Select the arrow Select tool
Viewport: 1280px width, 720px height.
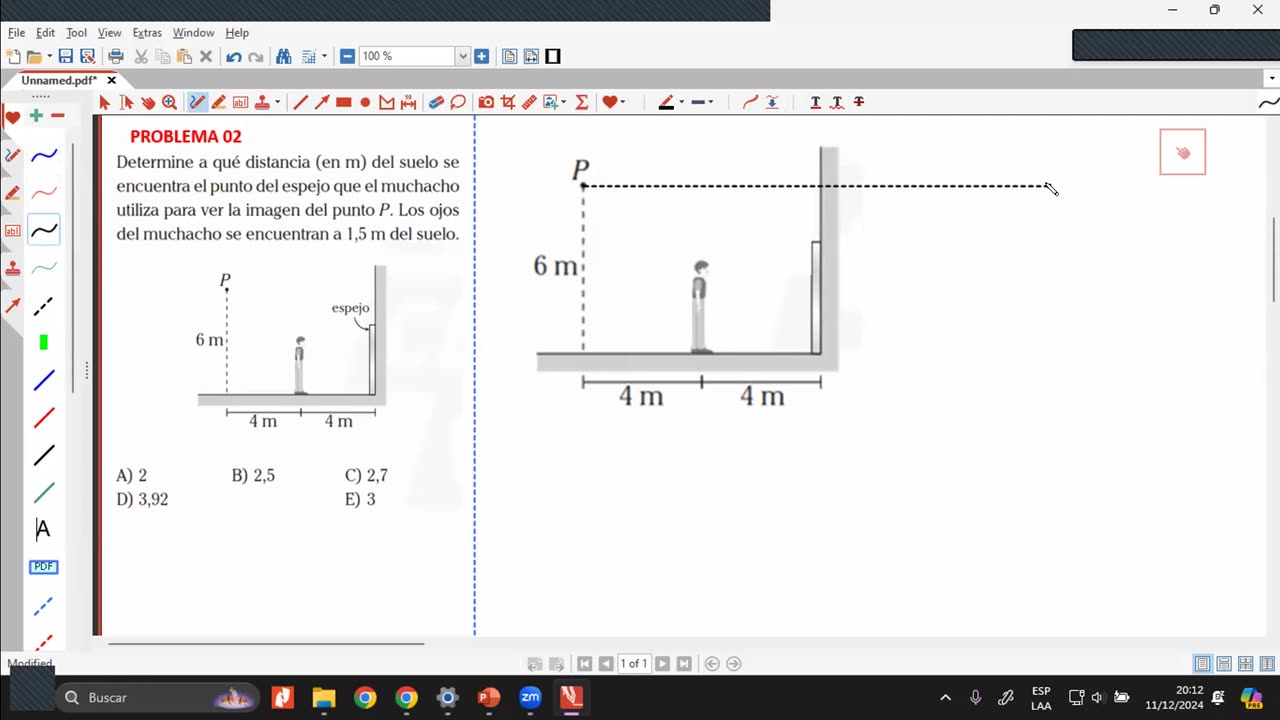click(104, 102)
